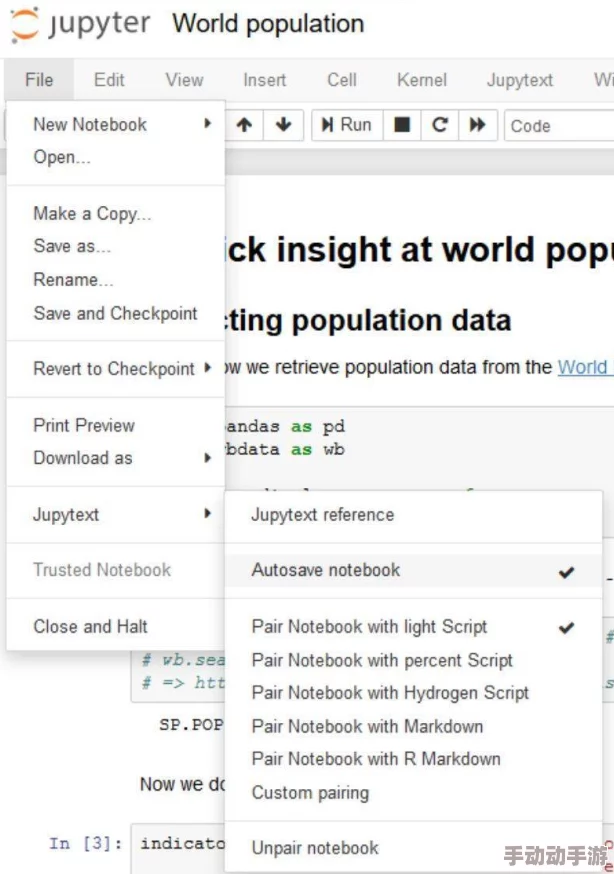Follow the World hyperlink in the text
The height and width of the screenshot is (874, 614).
pyautogui.click(x=584, y=367)
